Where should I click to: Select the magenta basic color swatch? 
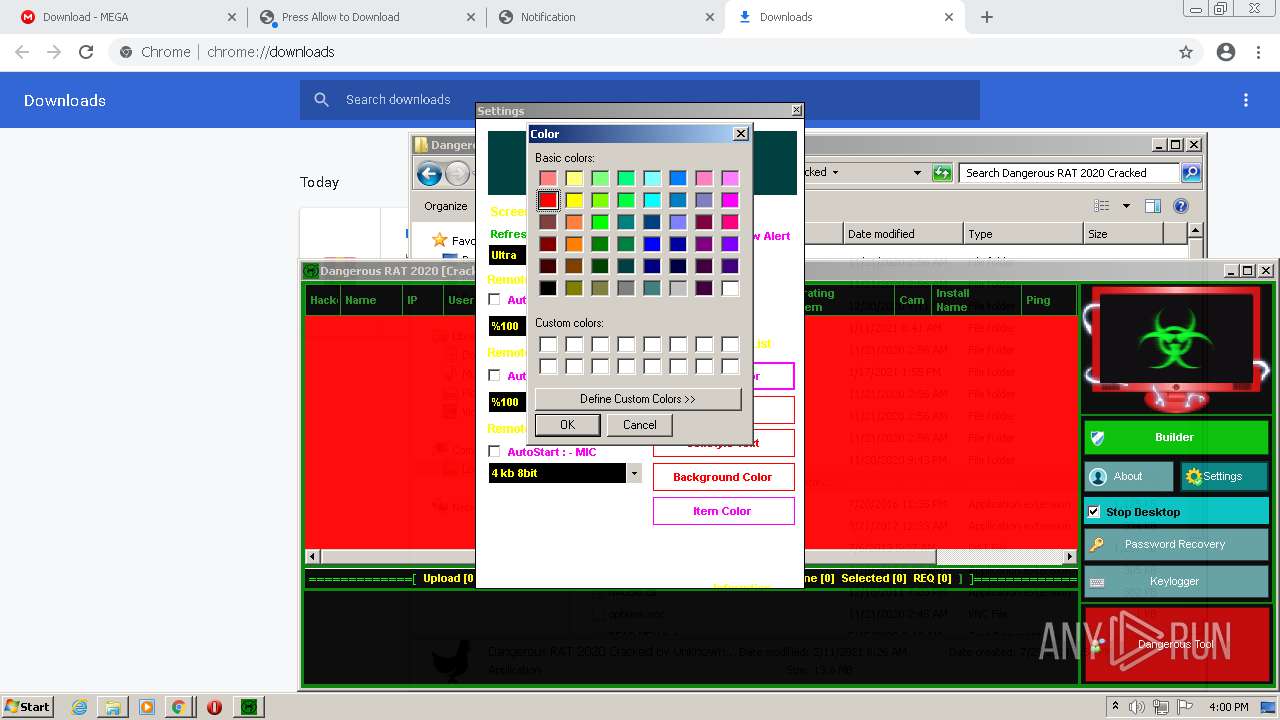[730, 200]
